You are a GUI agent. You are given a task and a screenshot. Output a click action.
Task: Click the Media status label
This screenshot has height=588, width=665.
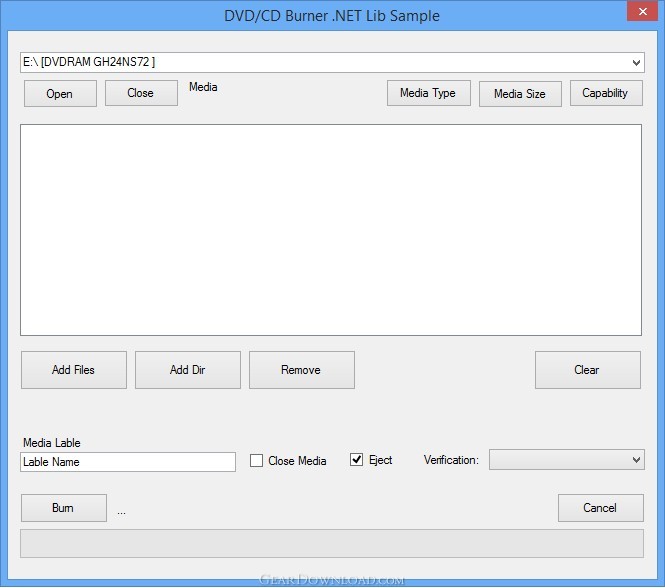coord(203,87)
